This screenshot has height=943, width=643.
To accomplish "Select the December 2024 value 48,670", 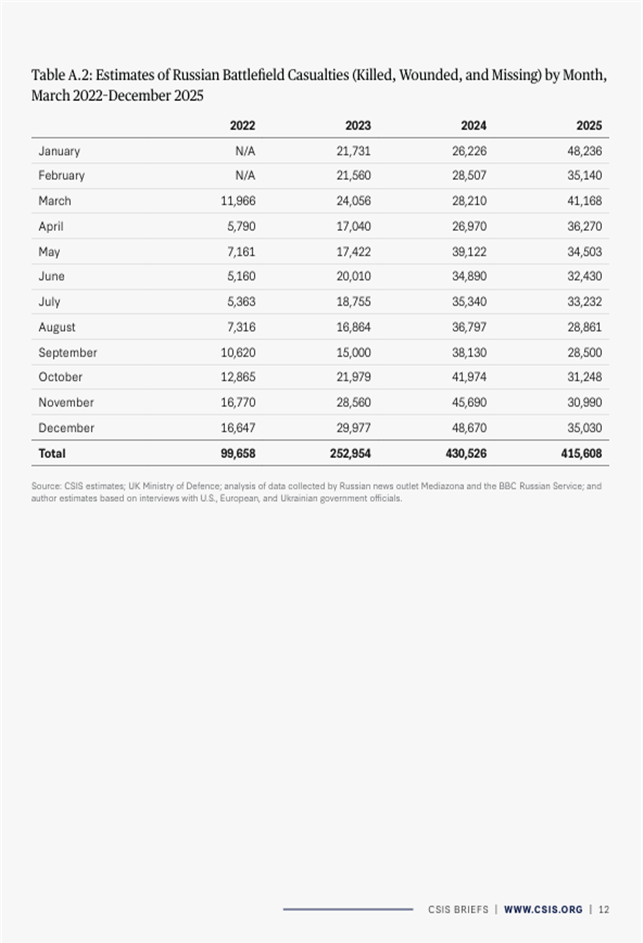I will 468,428.
